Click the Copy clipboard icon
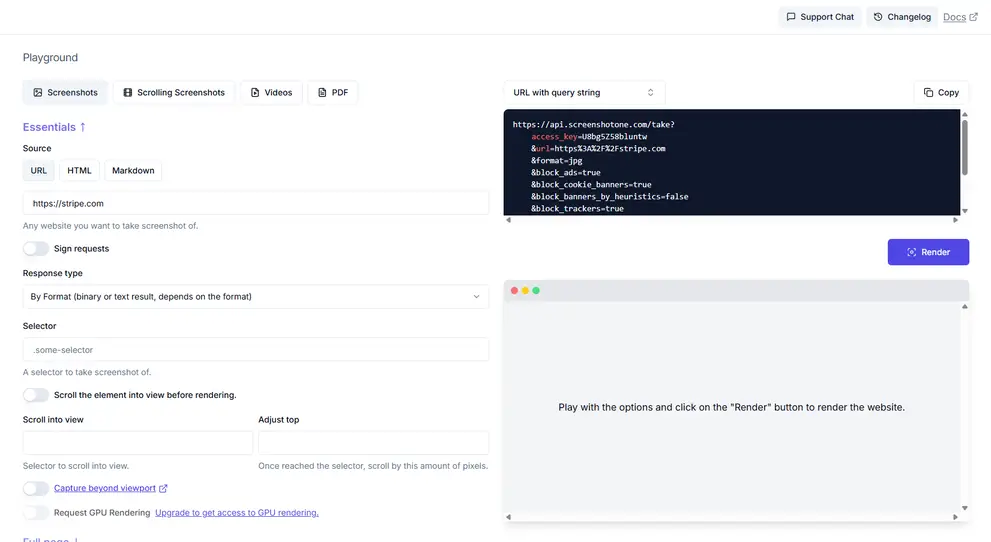 point(928,92)
